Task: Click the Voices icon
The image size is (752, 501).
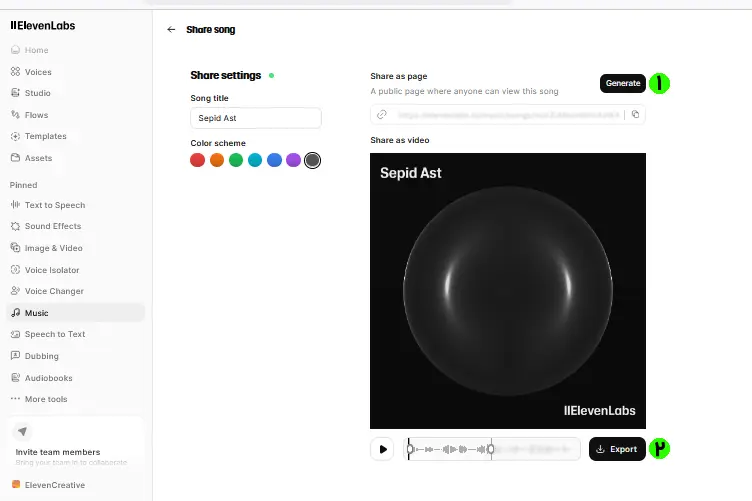Action: pos(15,71)
